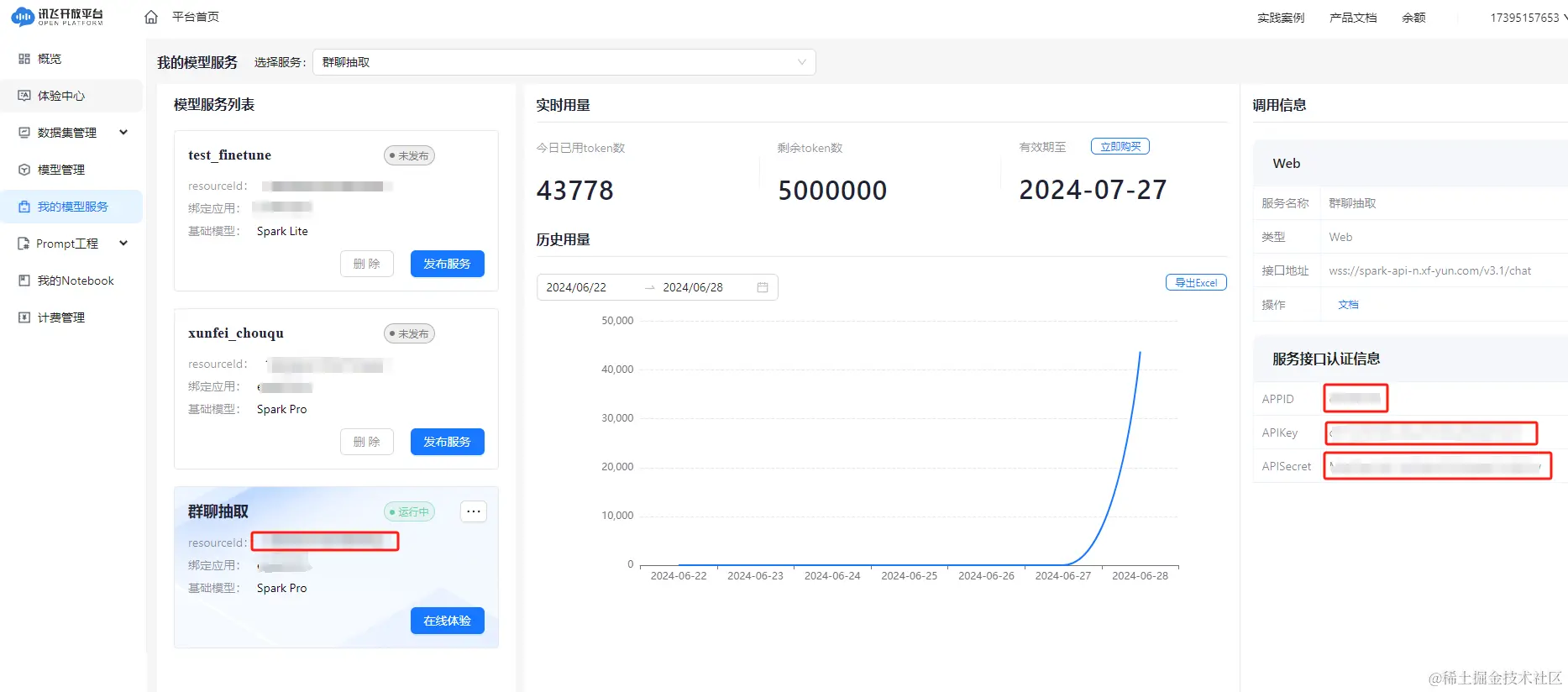Open 实践案例 in the top navigation
The height and width of the screenshot is (692, 1568).
(x=1281, y=18)
